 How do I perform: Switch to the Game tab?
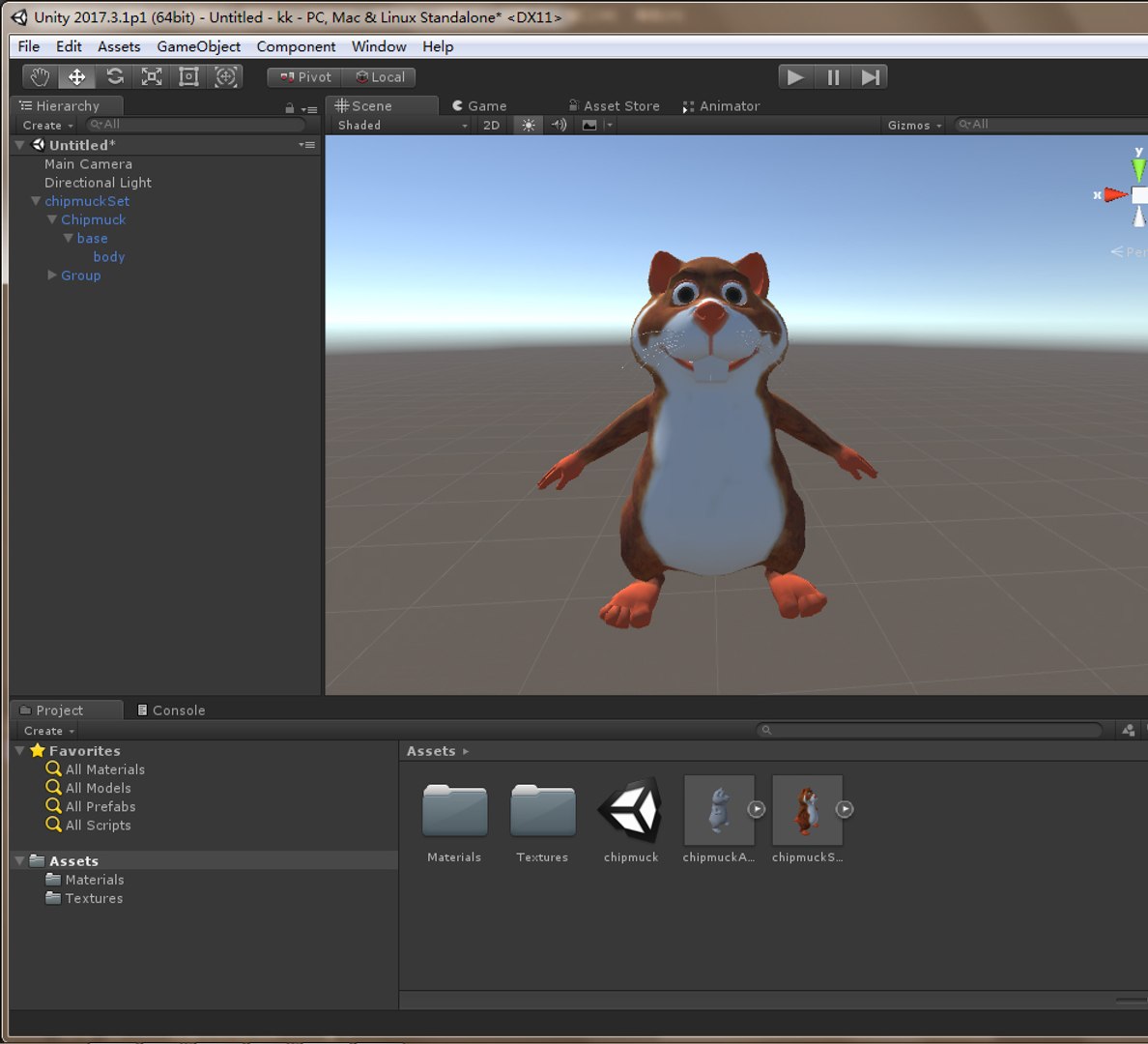[x=479, y=106]
